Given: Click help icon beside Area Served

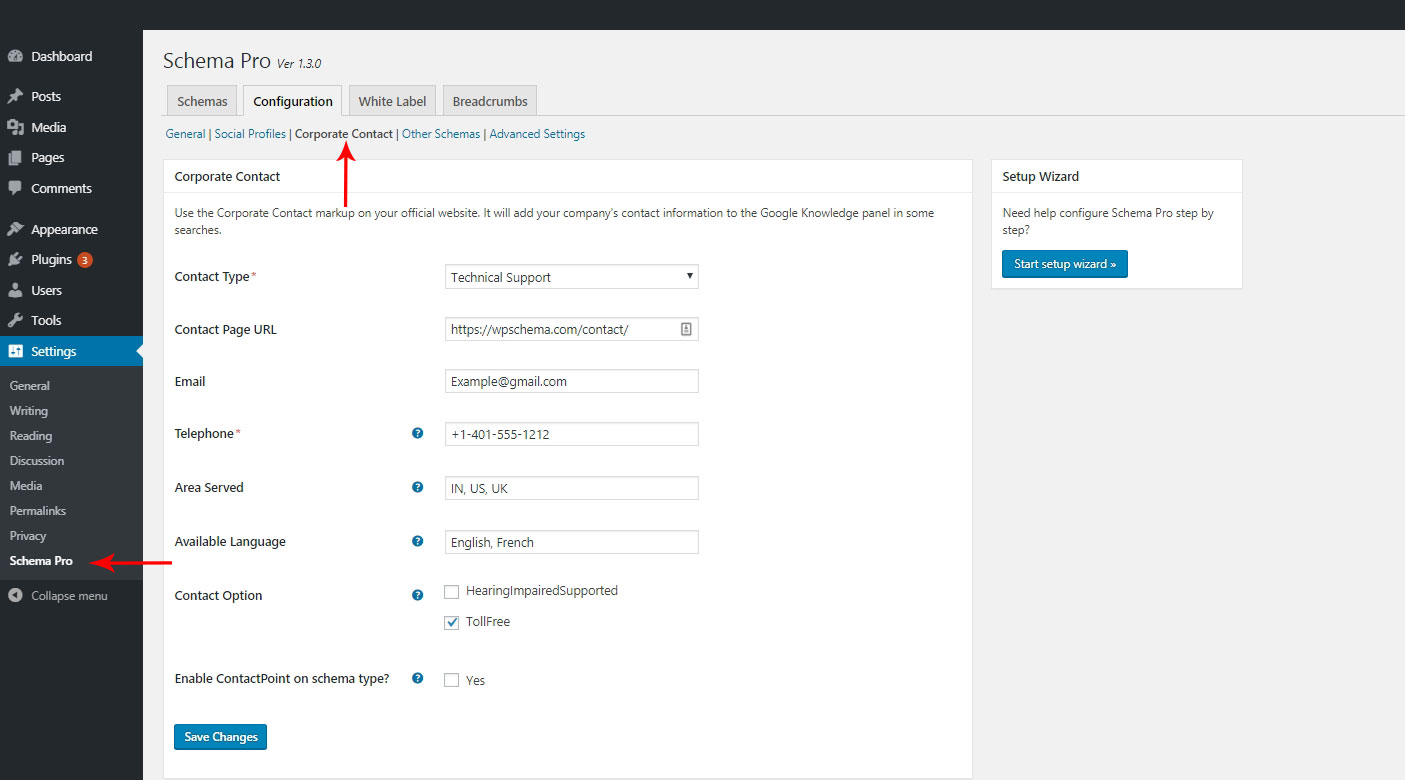Looking at the screenshot, I should [418, 488].
